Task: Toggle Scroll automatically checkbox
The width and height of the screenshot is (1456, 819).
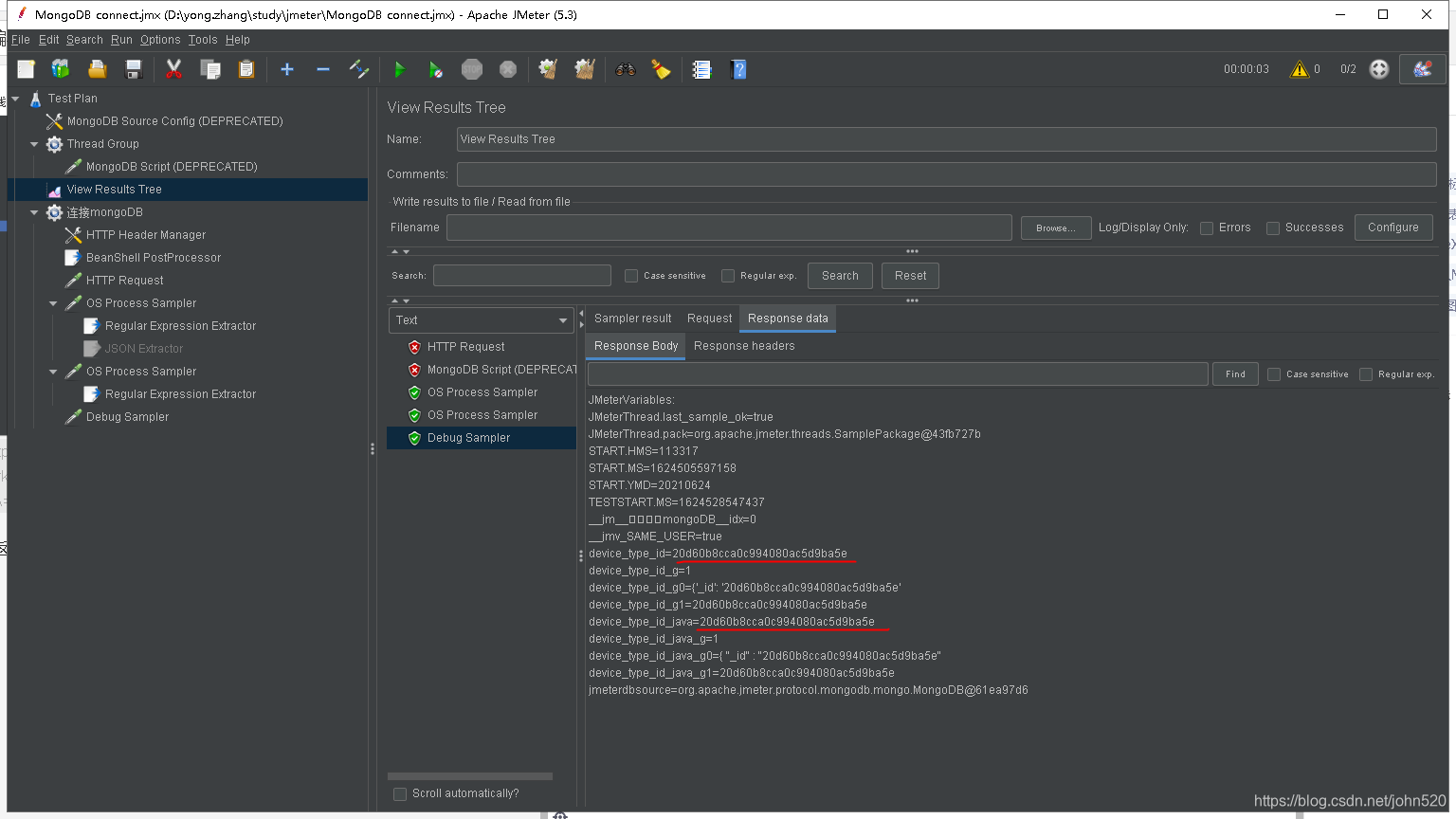Action: tap(400, 794)
